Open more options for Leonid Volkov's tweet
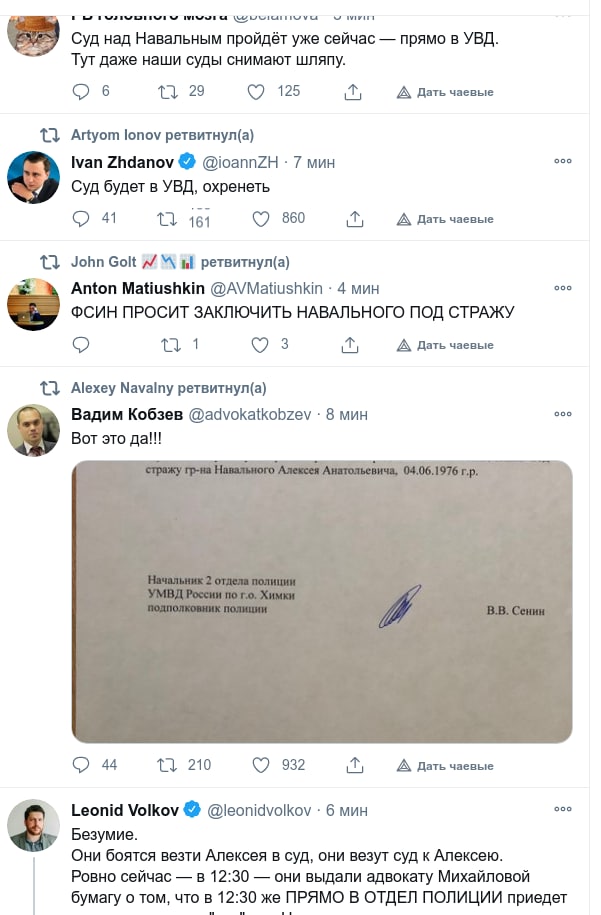 pyautogui.click(x=562, y=809)
